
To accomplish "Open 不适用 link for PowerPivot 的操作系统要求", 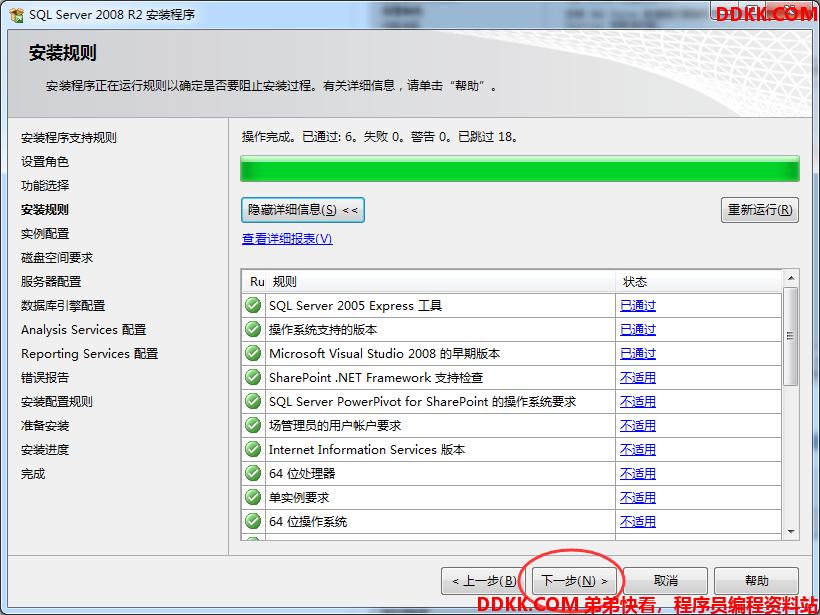I will (x=637, y=402).
